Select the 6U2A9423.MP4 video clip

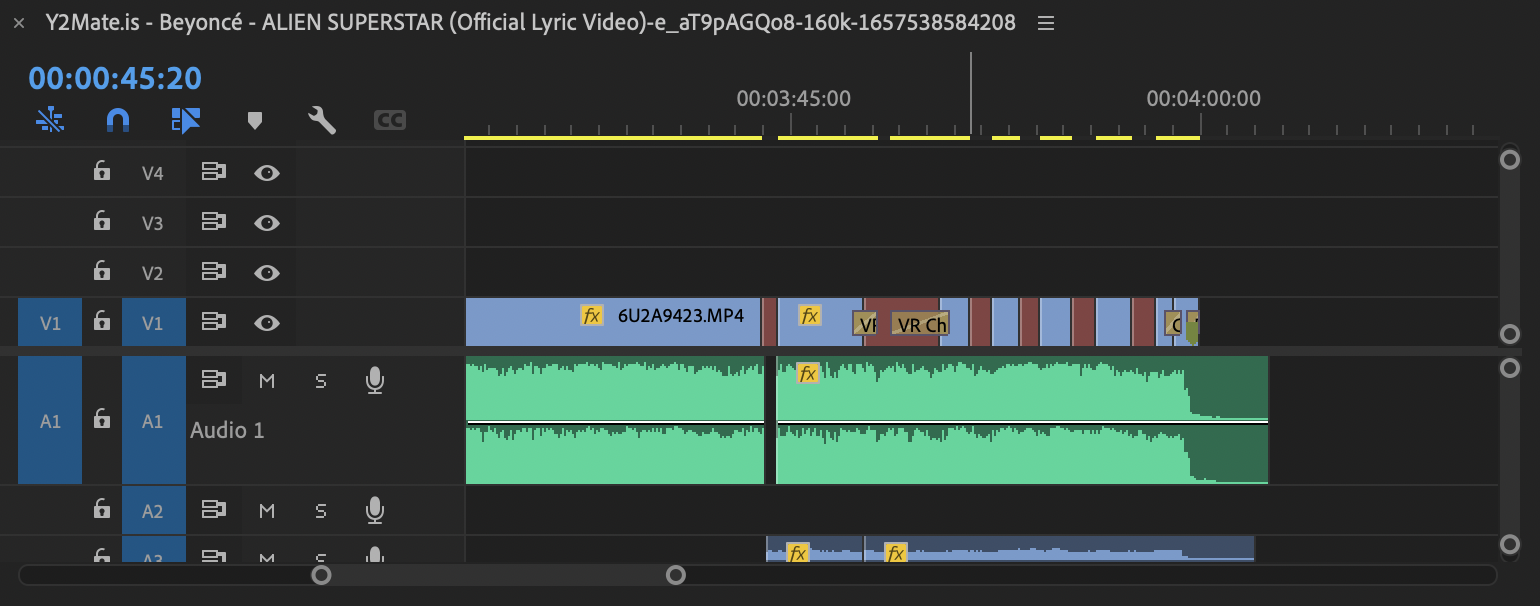613,322
